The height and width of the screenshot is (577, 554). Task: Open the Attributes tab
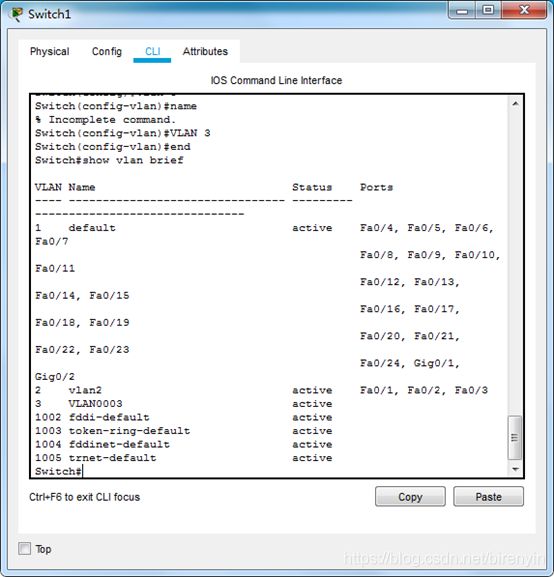pyautogui.click(x=205, y=52)
